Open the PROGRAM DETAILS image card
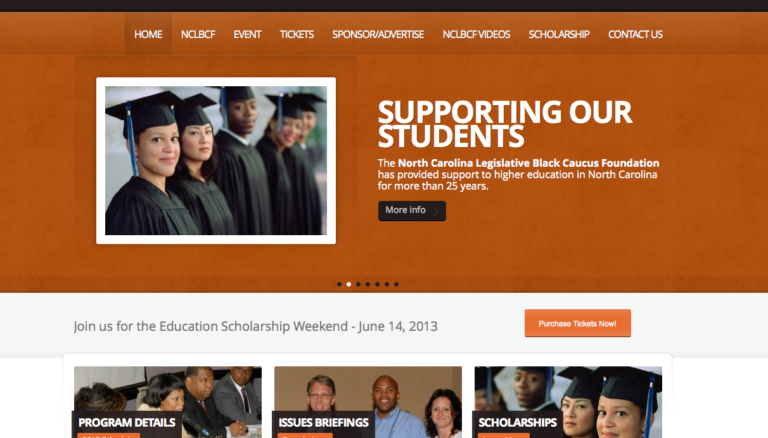This screenshot has height=438, width=768. pyautogui.click(x=168, y=402)
